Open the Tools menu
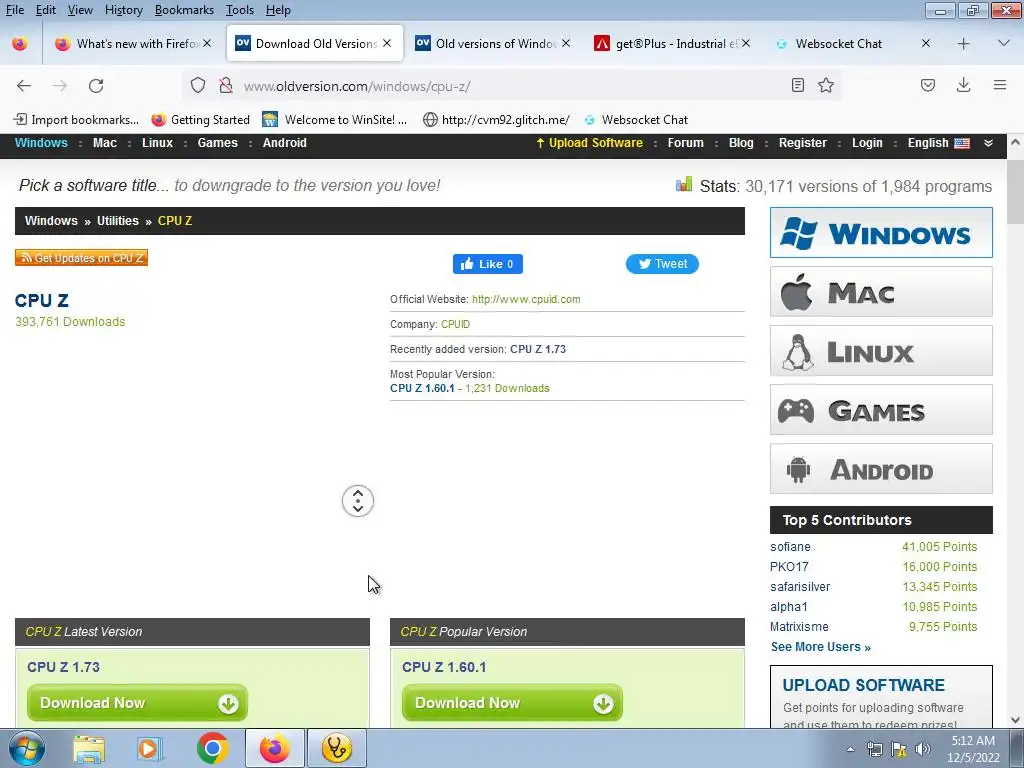This screenshot has width=1024, height=768. (x=240, y=10)
